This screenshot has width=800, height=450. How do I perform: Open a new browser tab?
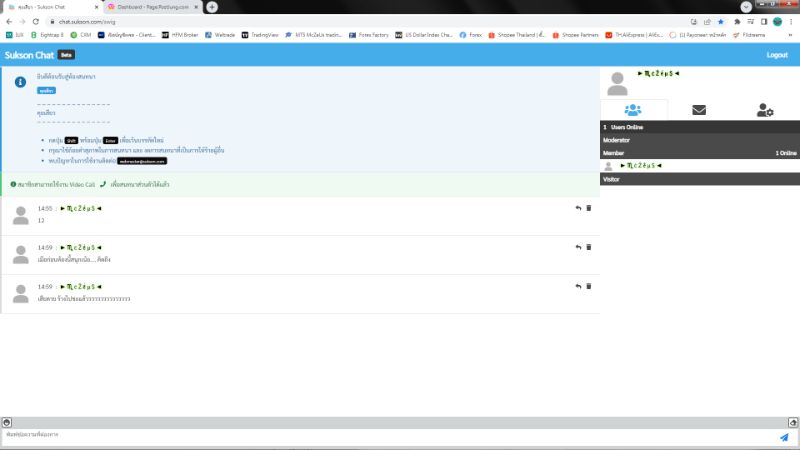click(x=212, y=7)
